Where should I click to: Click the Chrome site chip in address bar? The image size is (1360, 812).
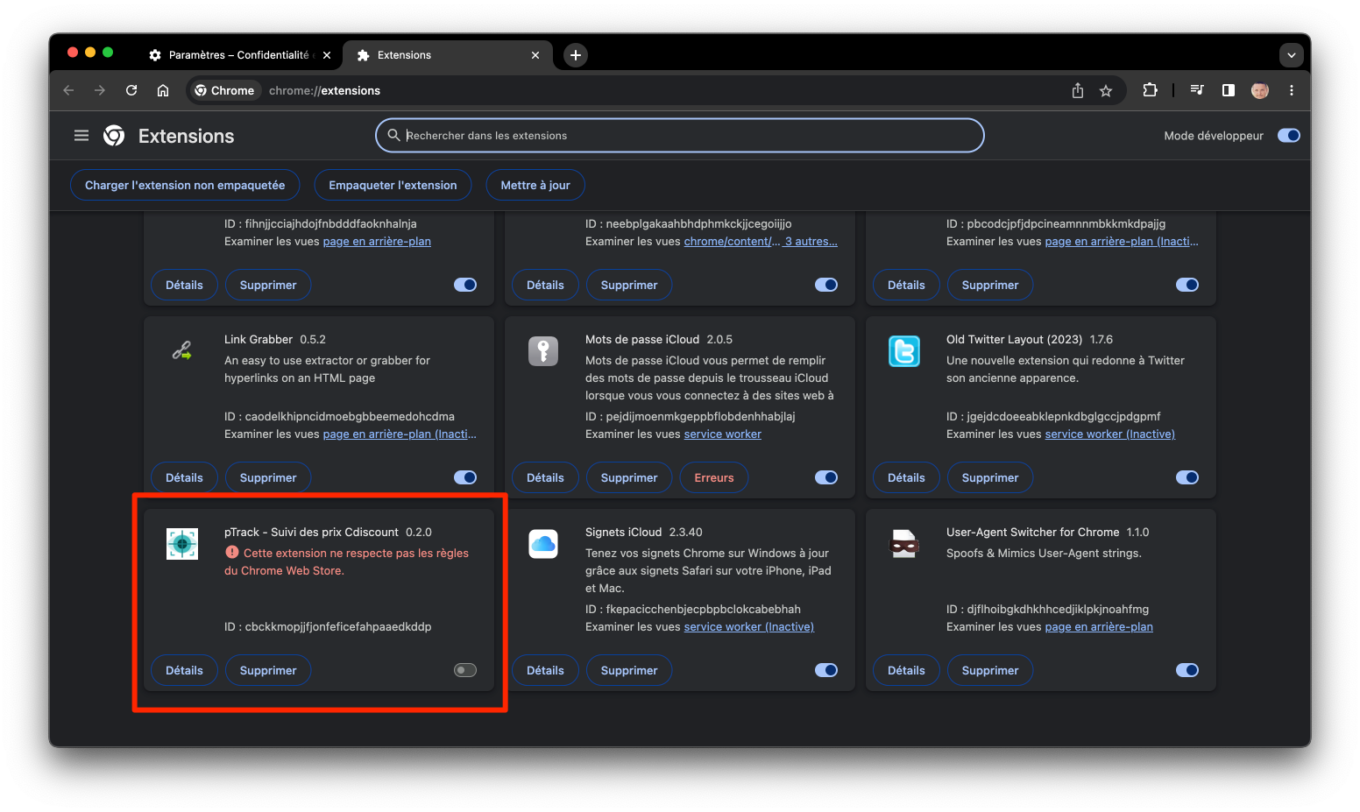click(x=225, y=90)
